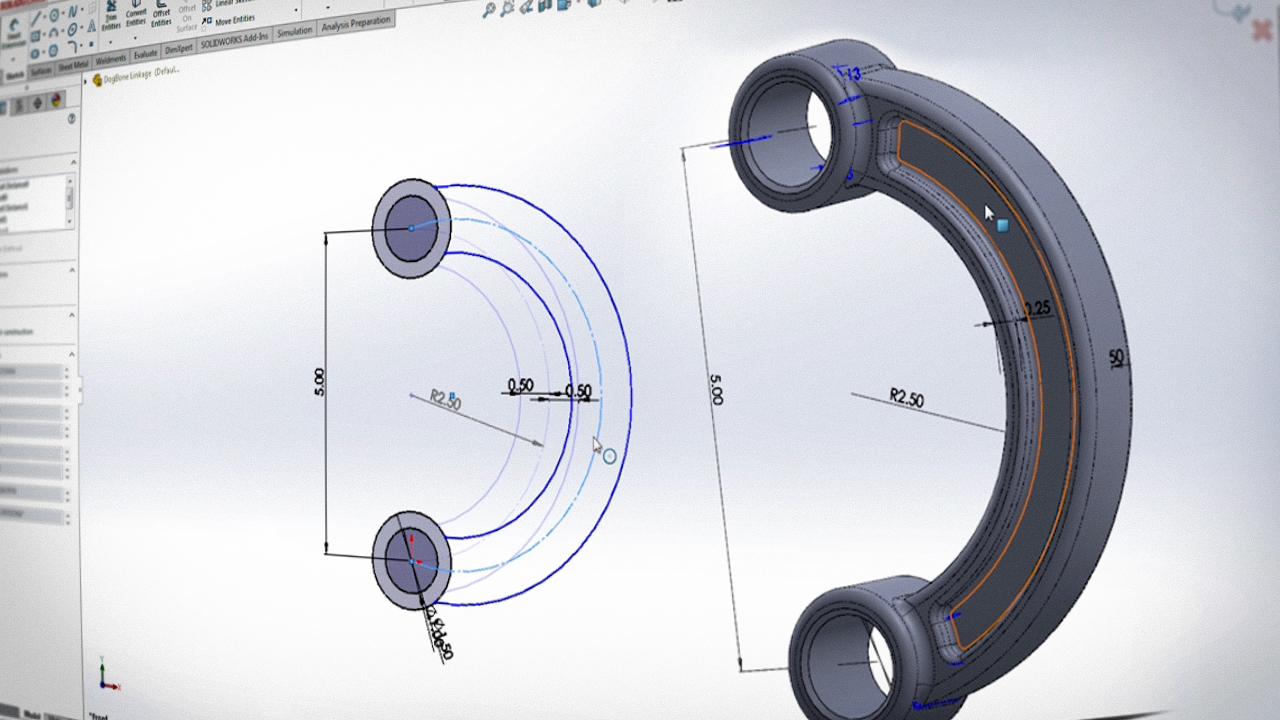
Task: Click the Convert Entities tool
Action: [x=135, y=14]
